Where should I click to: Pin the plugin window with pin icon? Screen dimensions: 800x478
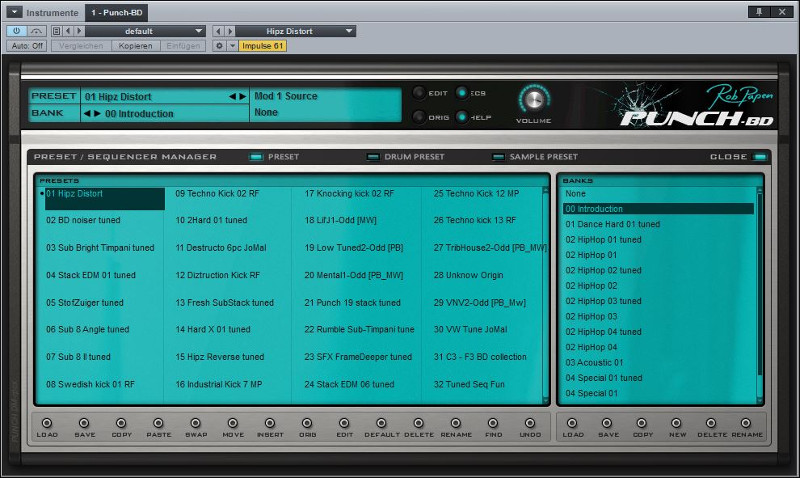point(759,12)
